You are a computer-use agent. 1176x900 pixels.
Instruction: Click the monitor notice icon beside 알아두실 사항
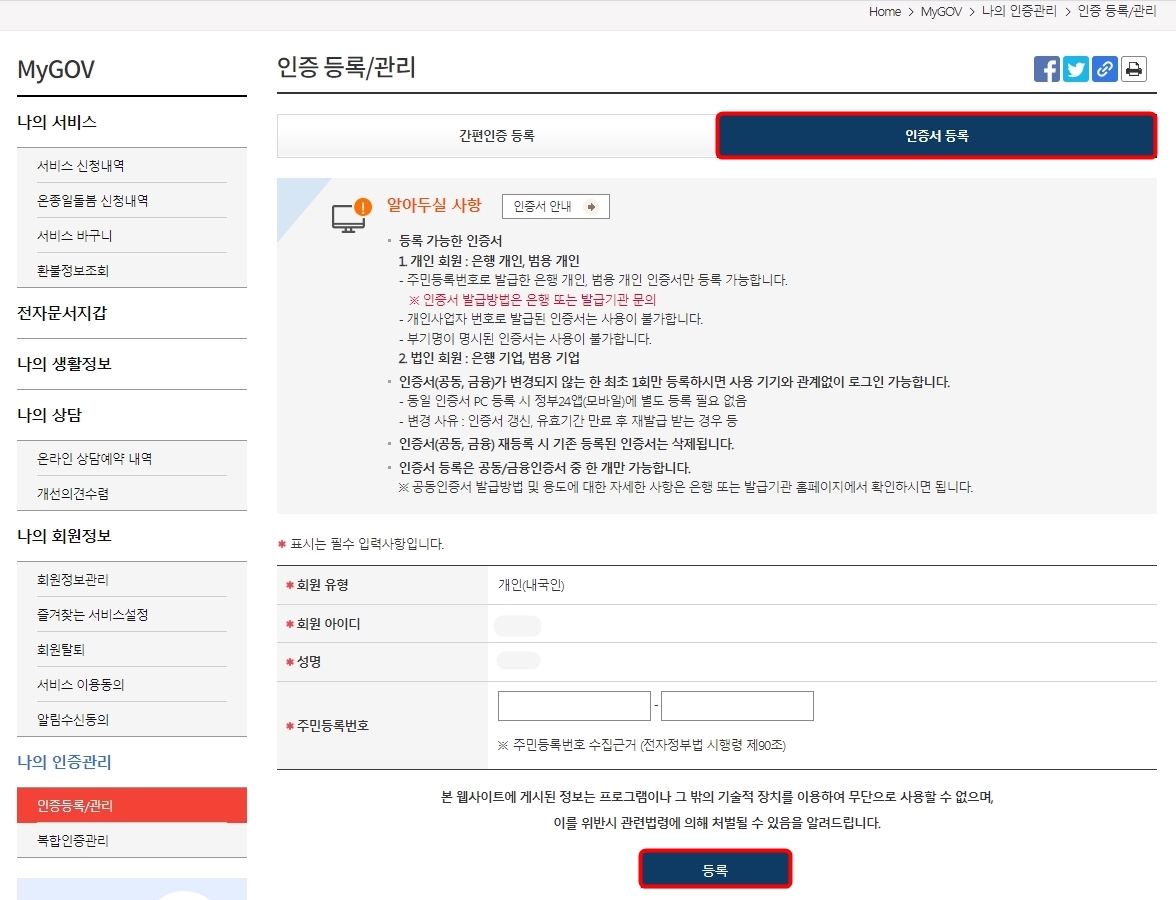pyautogui.click(x=346, y=210)
